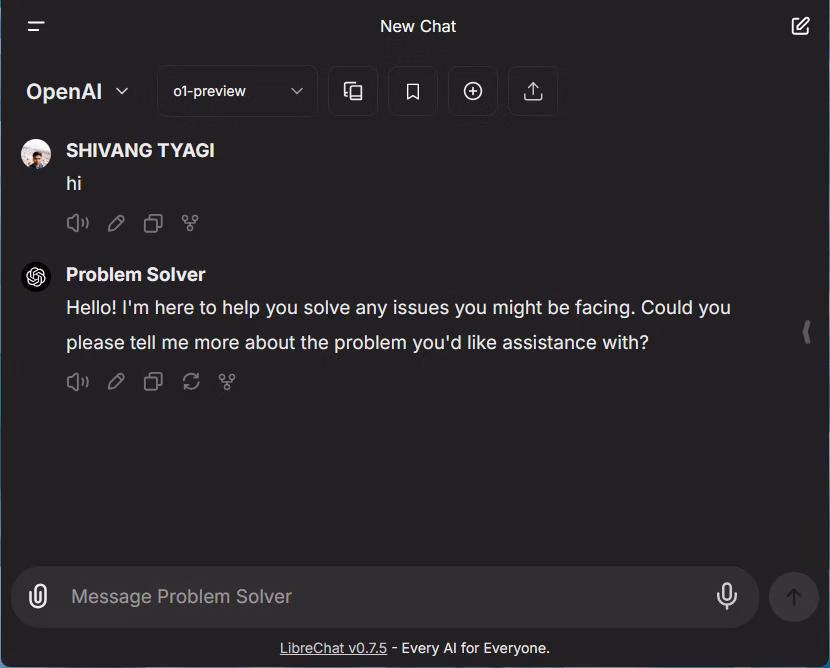Attach a file with the paperclip icon
This screenshot has width=830, height=668.
[38, 596]
